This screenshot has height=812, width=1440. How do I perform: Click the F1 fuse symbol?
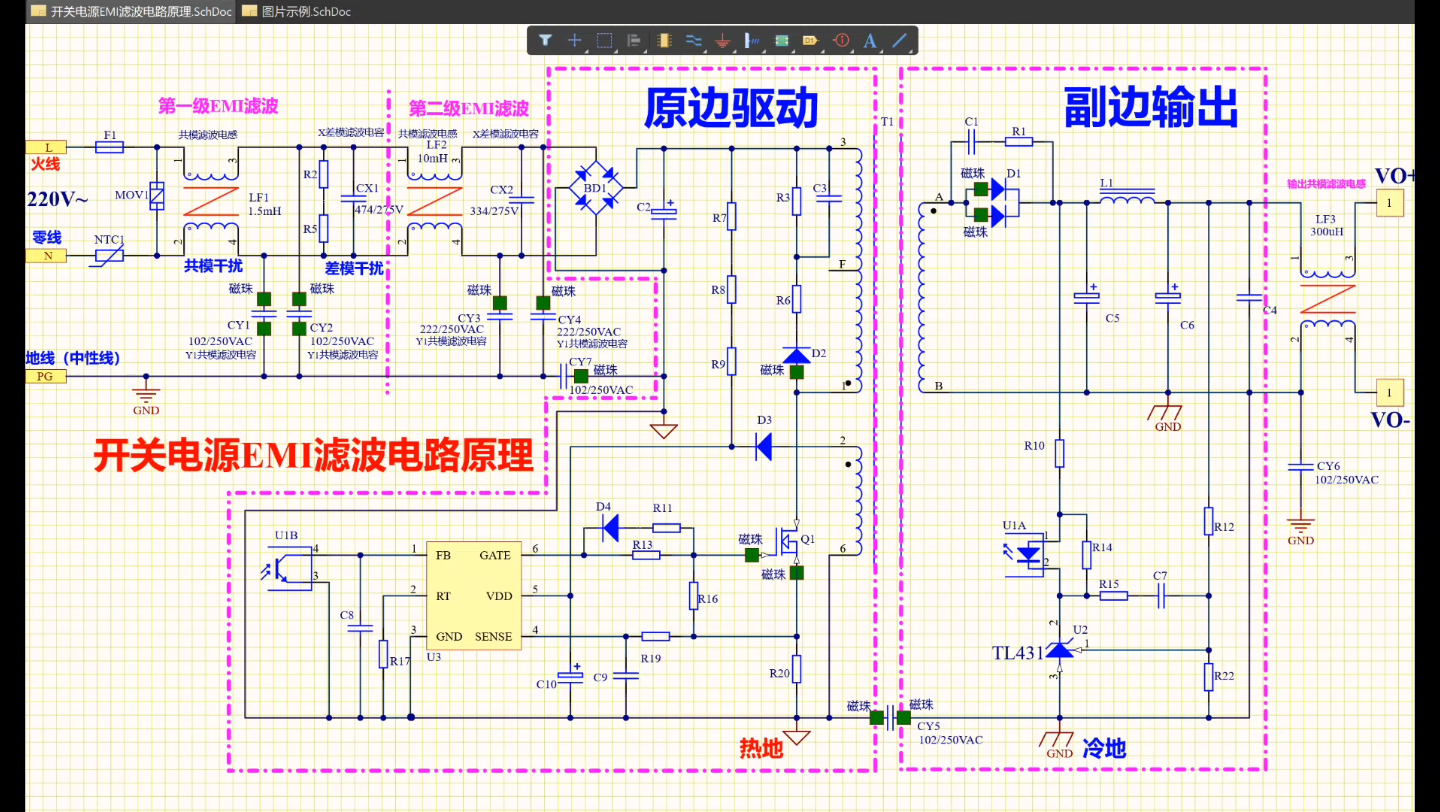click(x=109, y=147)
